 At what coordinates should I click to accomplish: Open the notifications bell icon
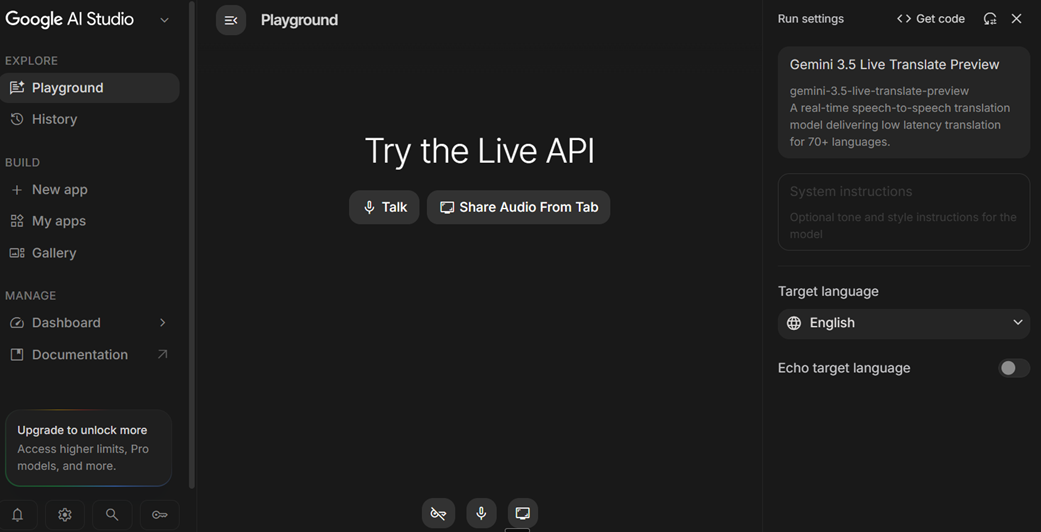18,515
